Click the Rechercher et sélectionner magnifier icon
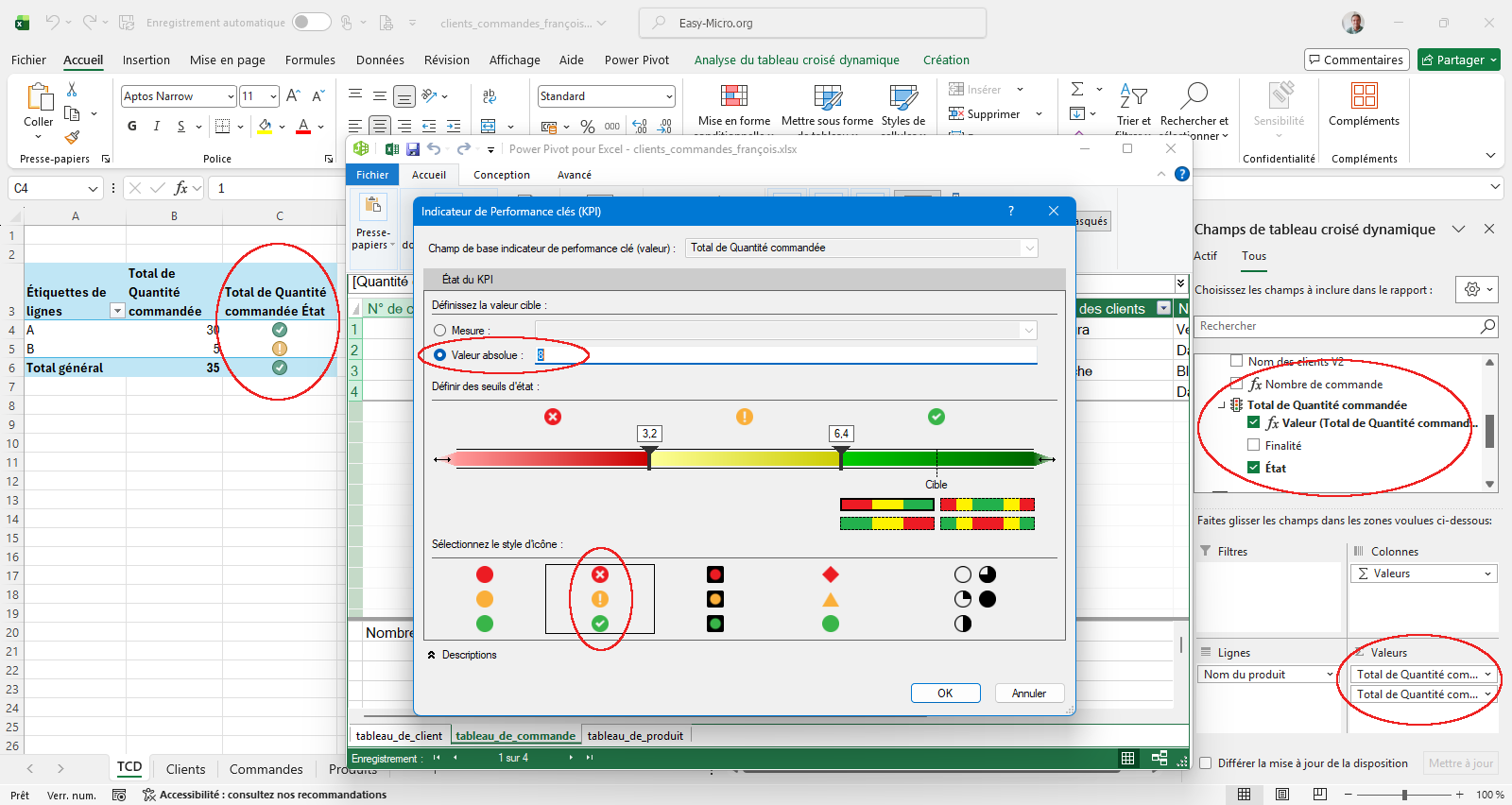 (1194, 95)
